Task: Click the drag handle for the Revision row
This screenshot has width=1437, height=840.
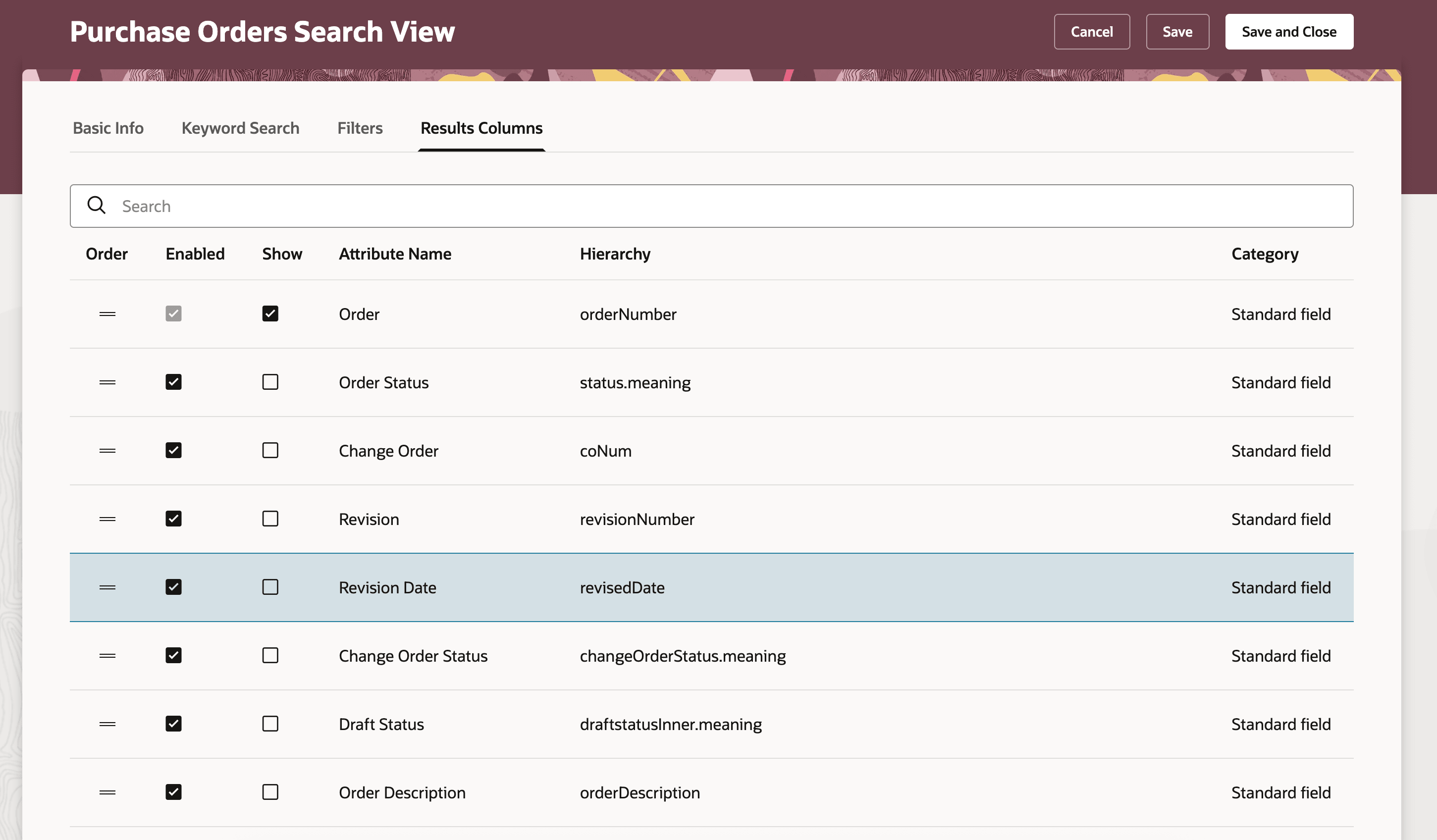Action: click(106, 519)
